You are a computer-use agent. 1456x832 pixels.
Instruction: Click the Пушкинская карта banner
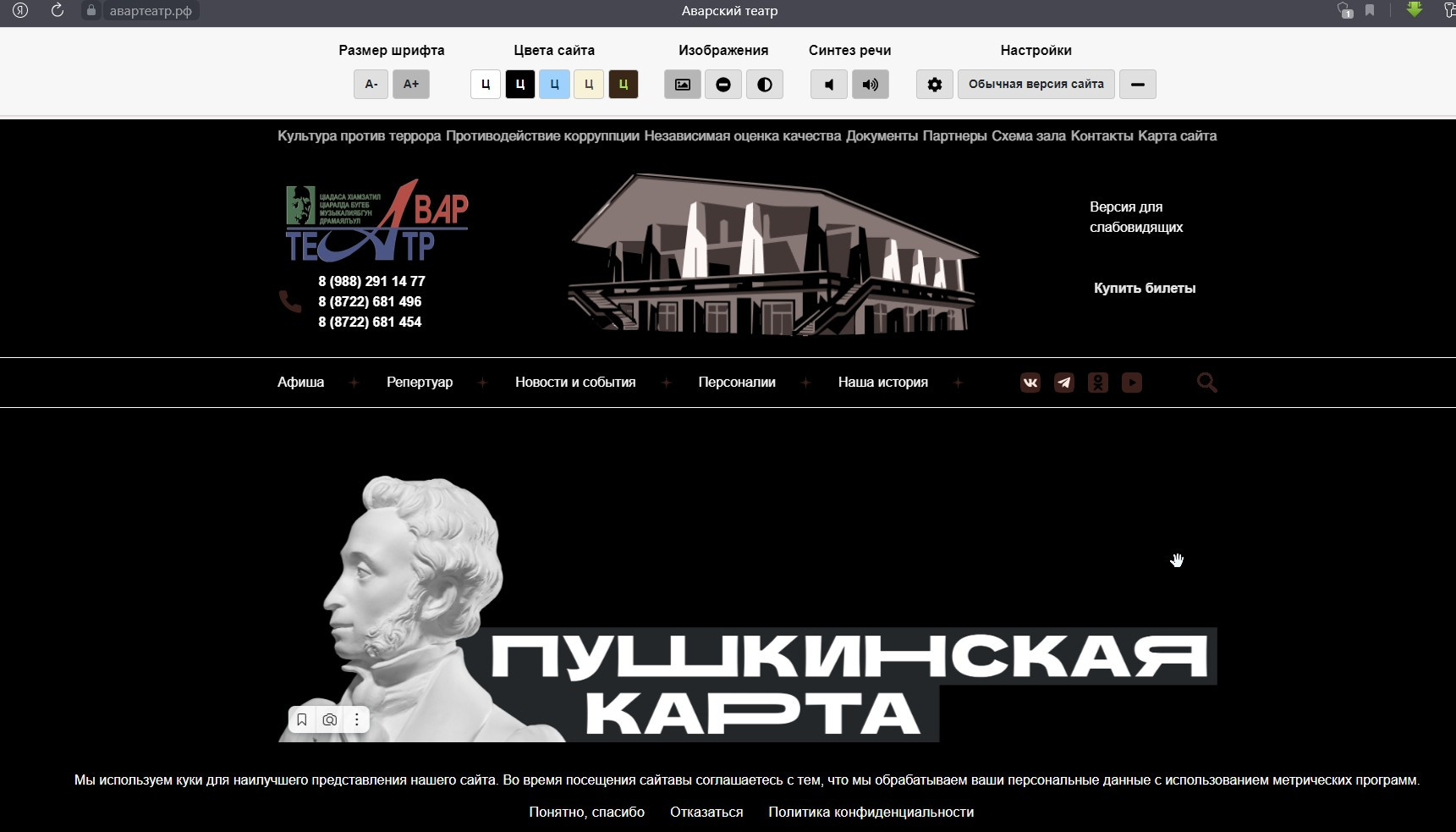coord(748,608)
